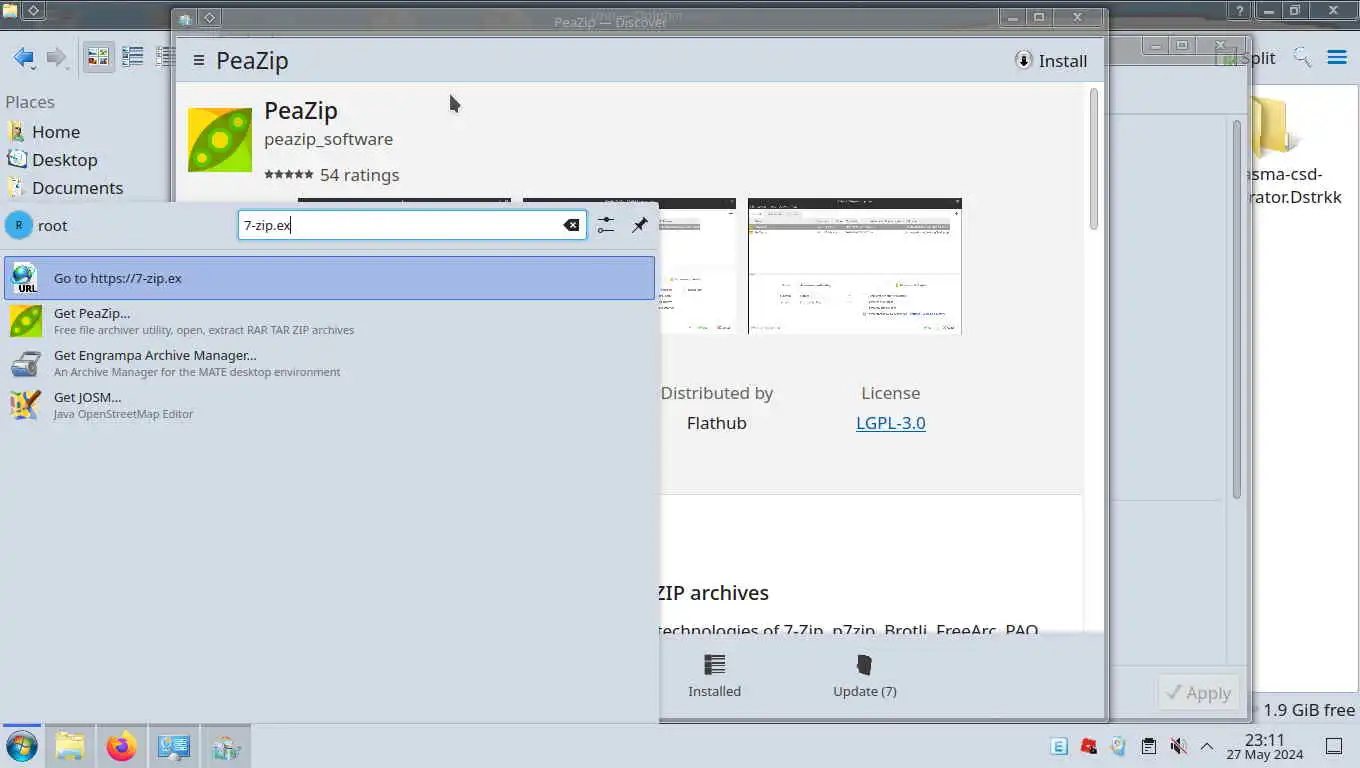Clear the 7-zip.ex search text
The image size is (1360, 768).
(x=571, y=225)
